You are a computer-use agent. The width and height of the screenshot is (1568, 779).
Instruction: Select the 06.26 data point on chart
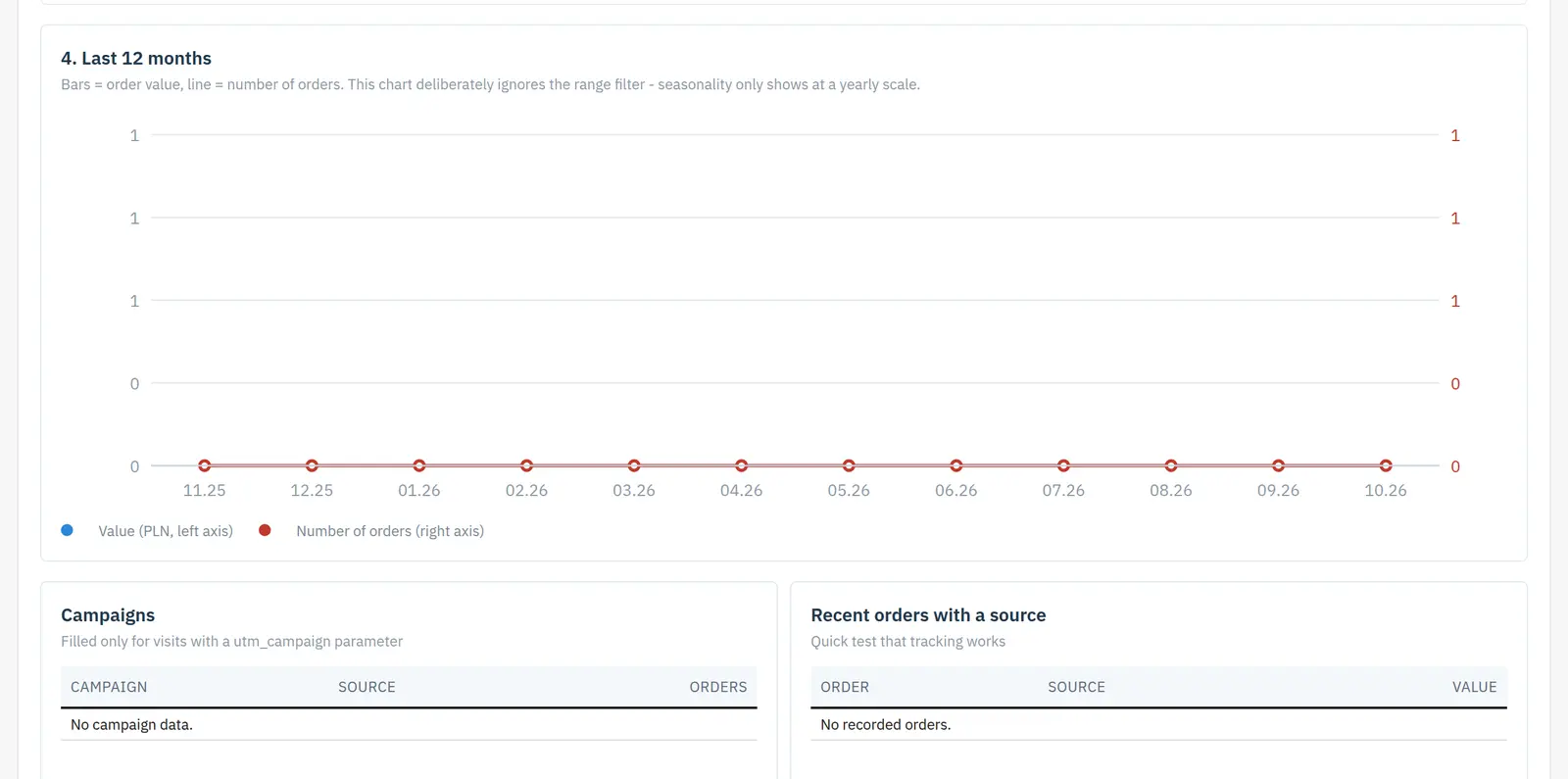956,465
